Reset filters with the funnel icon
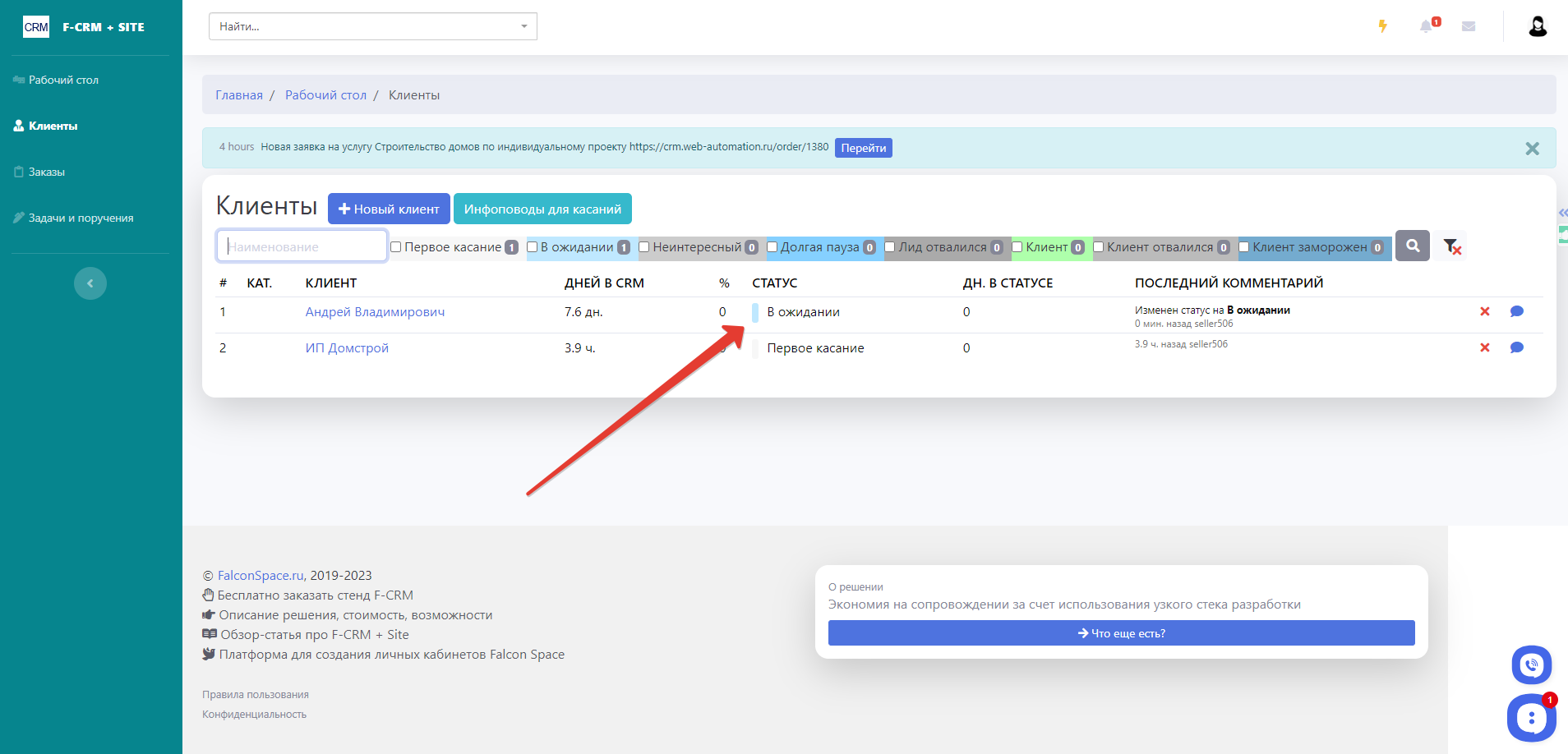This screenshot has width=1568, height=754. tap(1452, 246)
